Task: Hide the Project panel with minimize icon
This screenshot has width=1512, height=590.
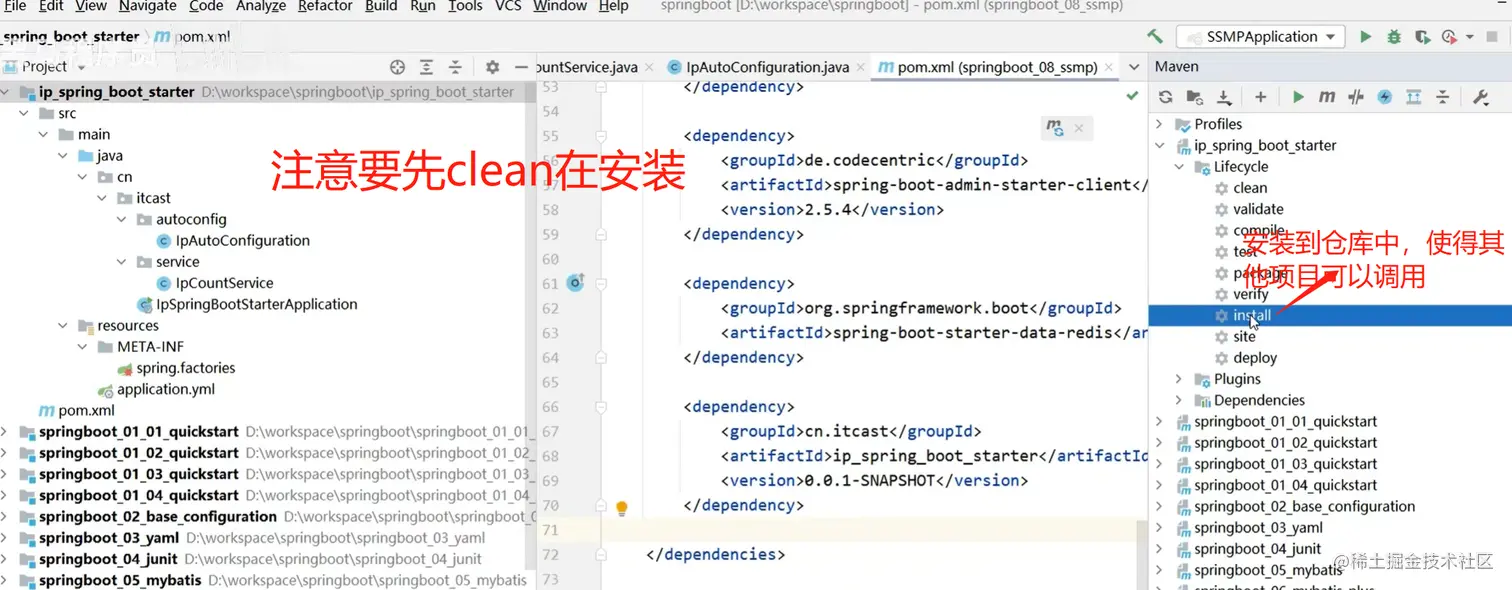Action: [519, 67]
